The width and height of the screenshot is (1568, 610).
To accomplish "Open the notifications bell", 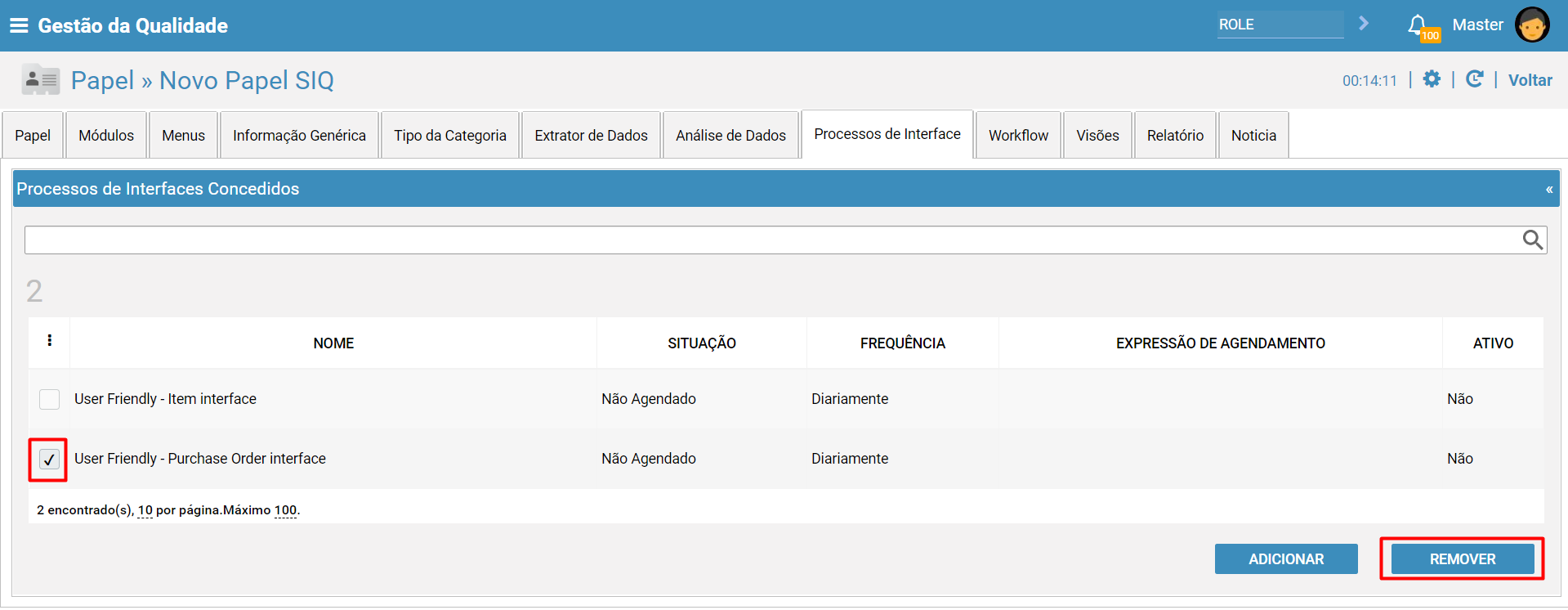I will [1418, 25].
